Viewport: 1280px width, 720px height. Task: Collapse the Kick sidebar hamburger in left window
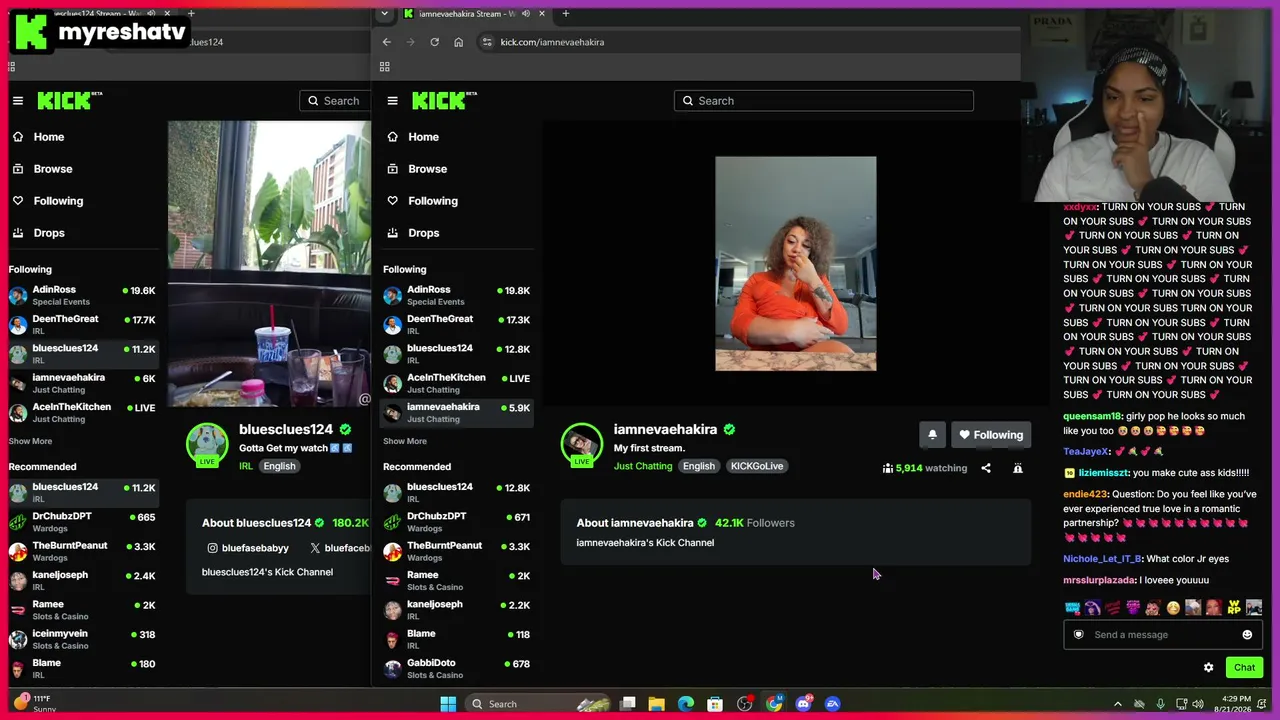pos(17,101)
